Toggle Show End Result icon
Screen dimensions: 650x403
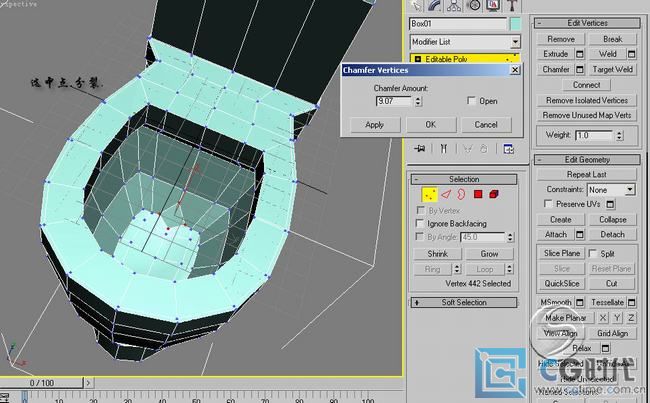(x=444, y=148)
